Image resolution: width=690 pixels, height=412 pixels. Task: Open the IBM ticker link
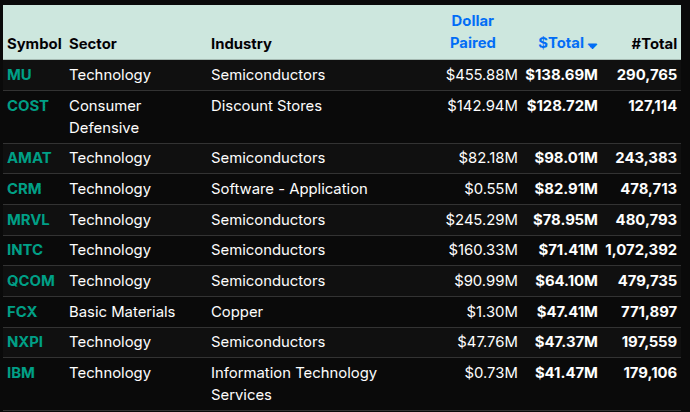click(20, 373)
